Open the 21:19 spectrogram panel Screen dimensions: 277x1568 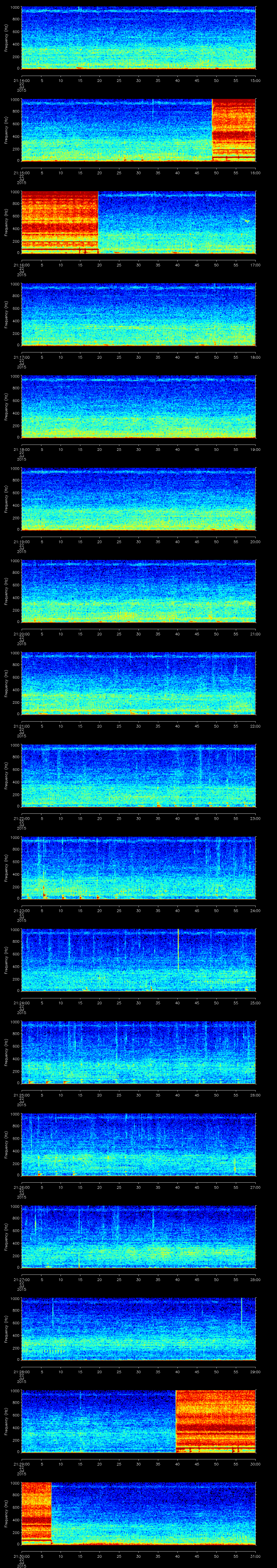[x=138, y=499]
